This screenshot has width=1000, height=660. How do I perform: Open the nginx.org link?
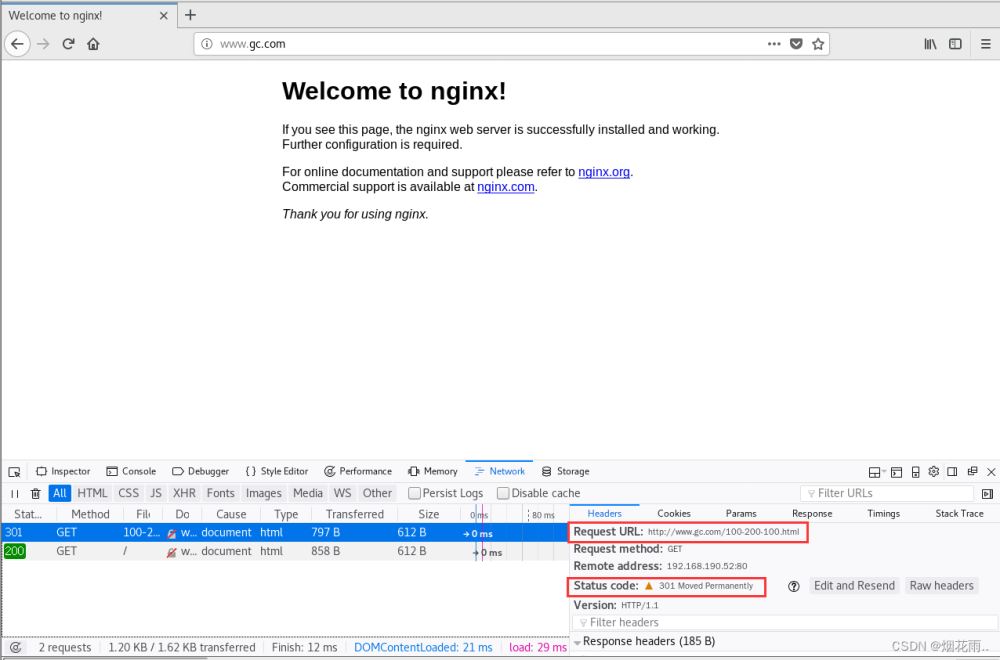[x=604, y=172]
